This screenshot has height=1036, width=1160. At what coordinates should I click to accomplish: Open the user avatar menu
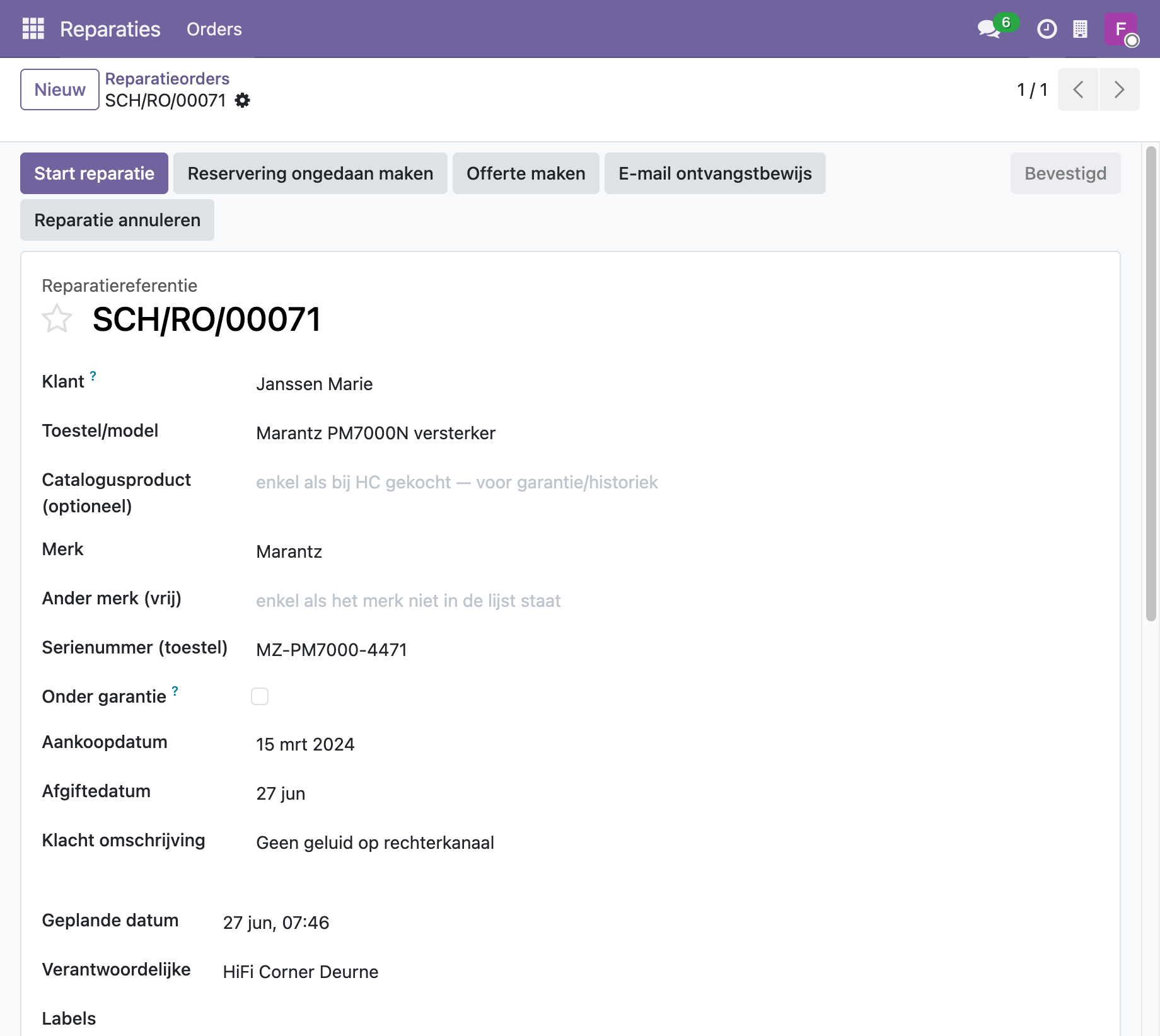1121,29
